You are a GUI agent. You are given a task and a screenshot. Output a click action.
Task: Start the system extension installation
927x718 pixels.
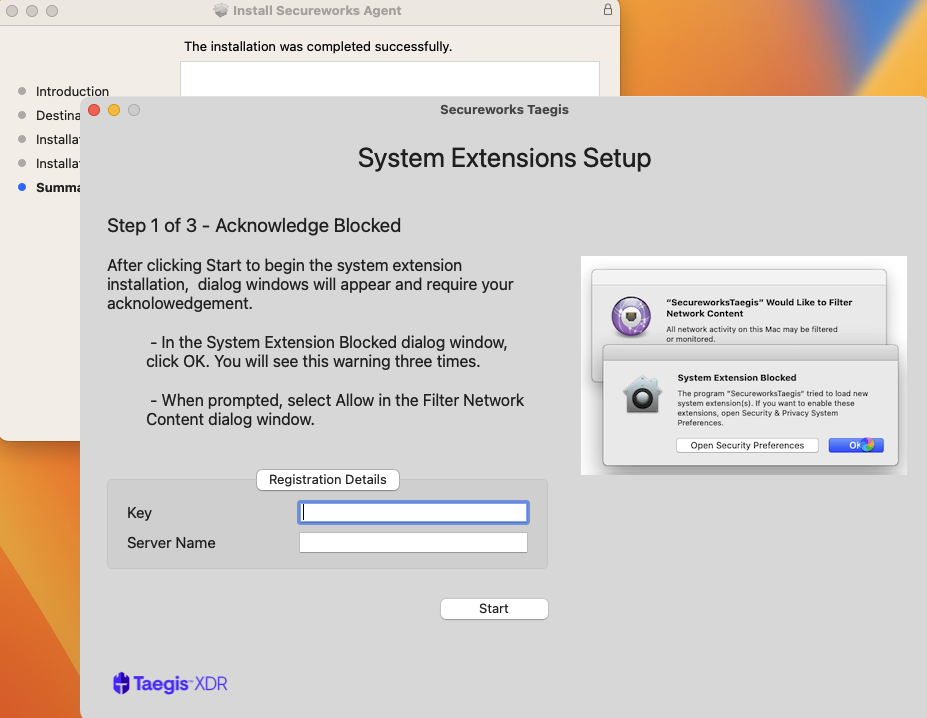(494, 609)
